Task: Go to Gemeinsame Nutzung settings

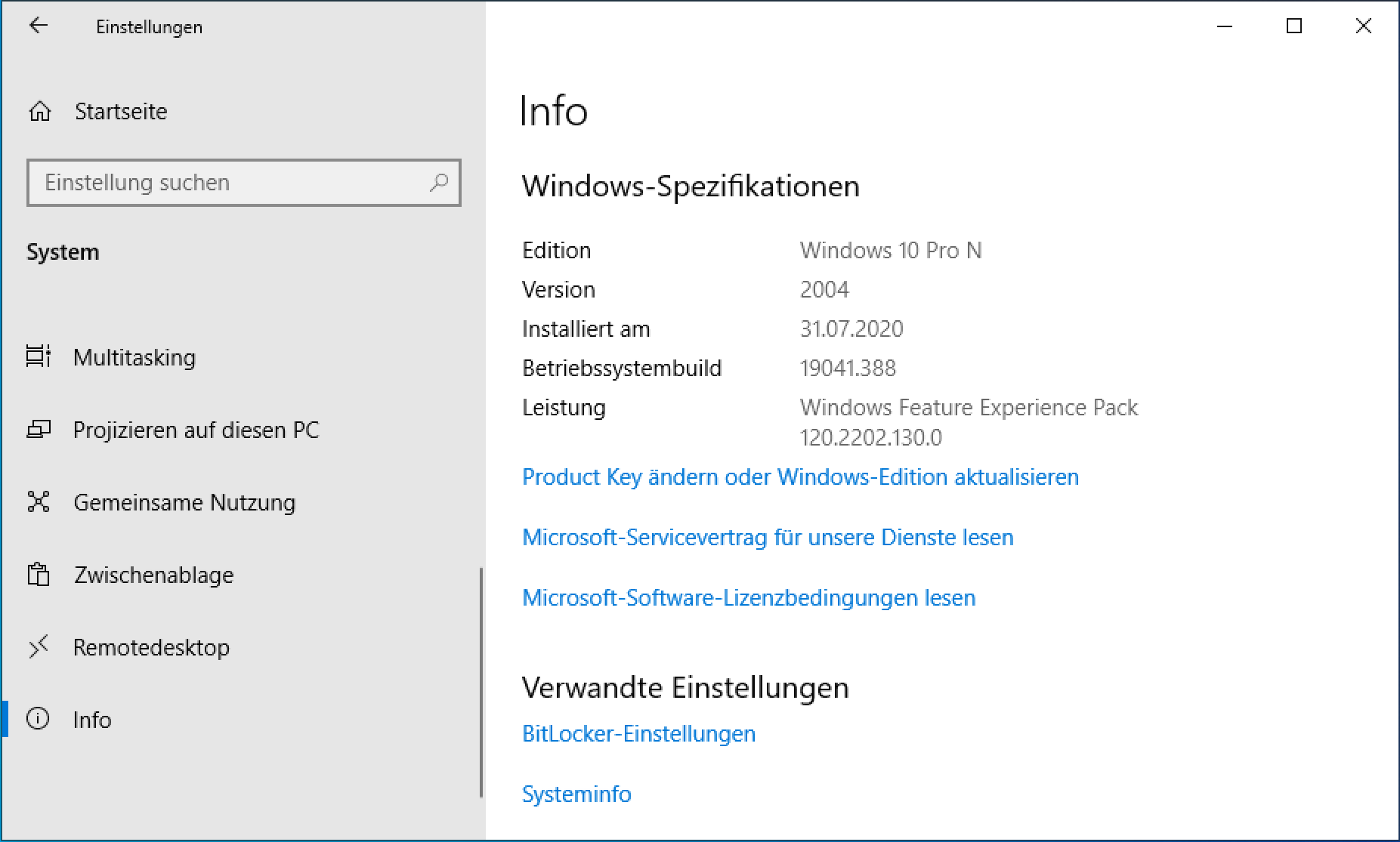Action: pyautogui.click(x=242, y=501)
